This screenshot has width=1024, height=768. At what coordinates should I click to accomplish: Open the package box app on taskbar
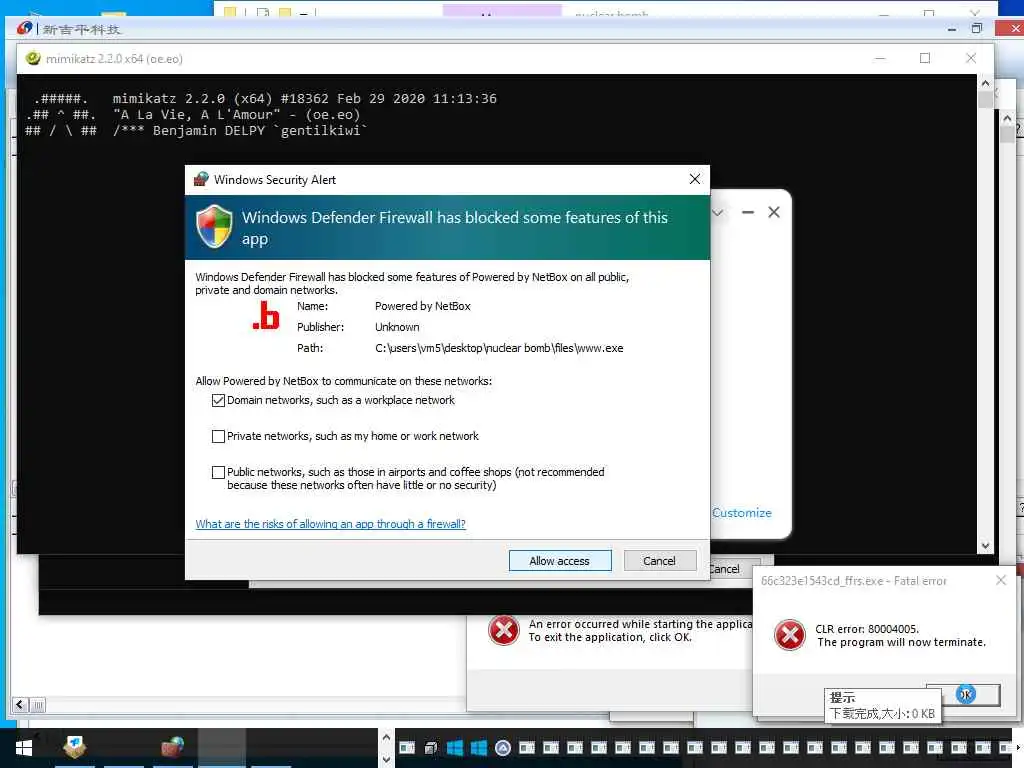click(x=74, y=746)
